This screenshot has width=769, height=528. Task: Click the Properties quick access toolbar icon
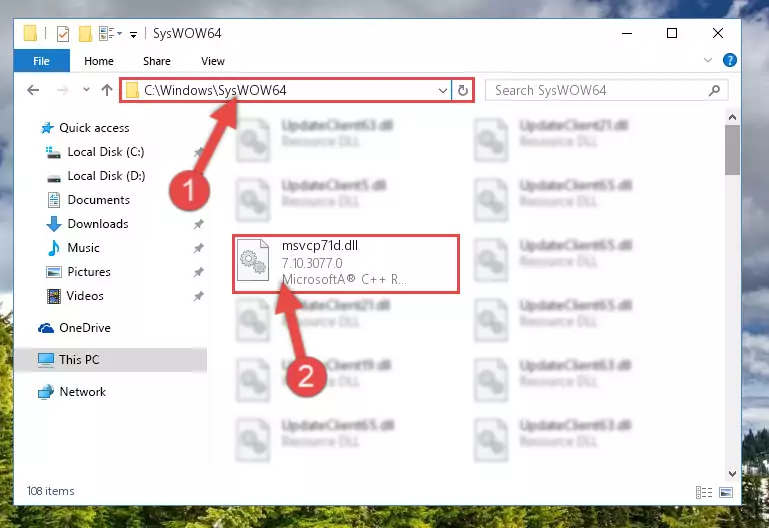(63, 34)
